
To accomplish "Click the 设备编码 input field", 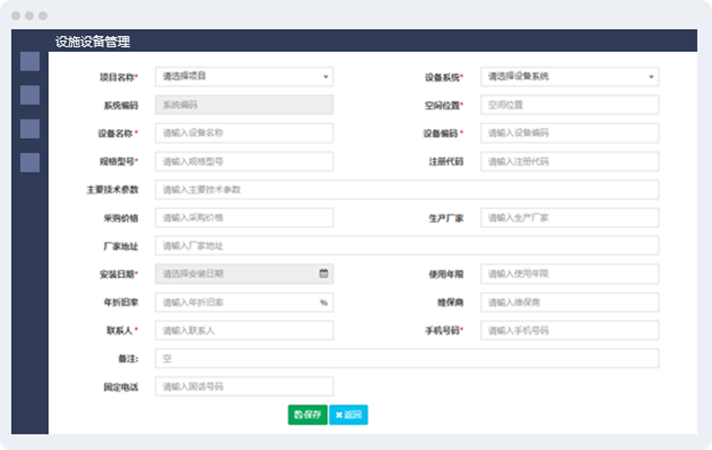I will click(x=569, y=133).
